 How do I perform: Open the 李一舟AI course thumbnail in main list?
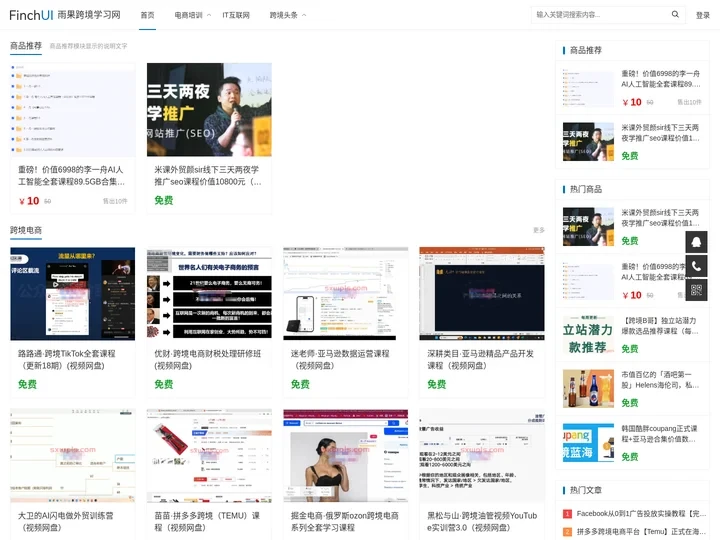pyautogui.click(x=73, y=110)
